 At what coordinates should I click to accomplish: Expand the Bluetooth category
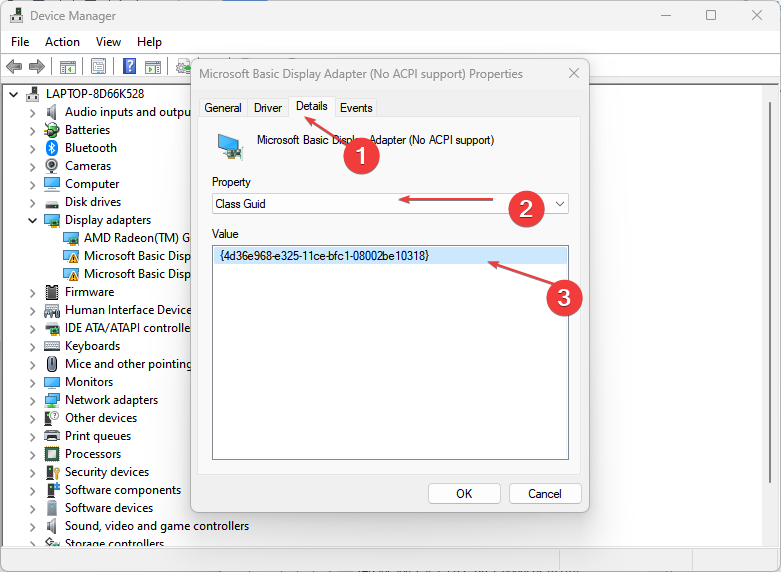tap(32, 149)
